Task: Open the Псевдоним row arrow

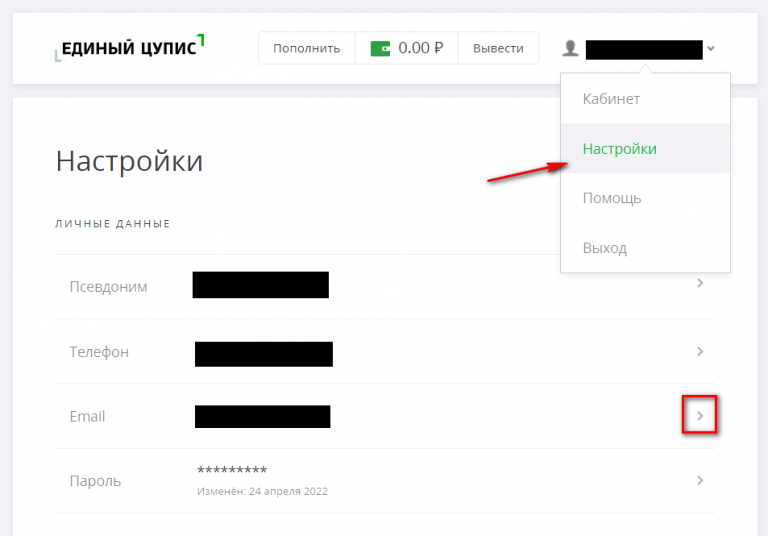Action: click(x=700, y=284)
